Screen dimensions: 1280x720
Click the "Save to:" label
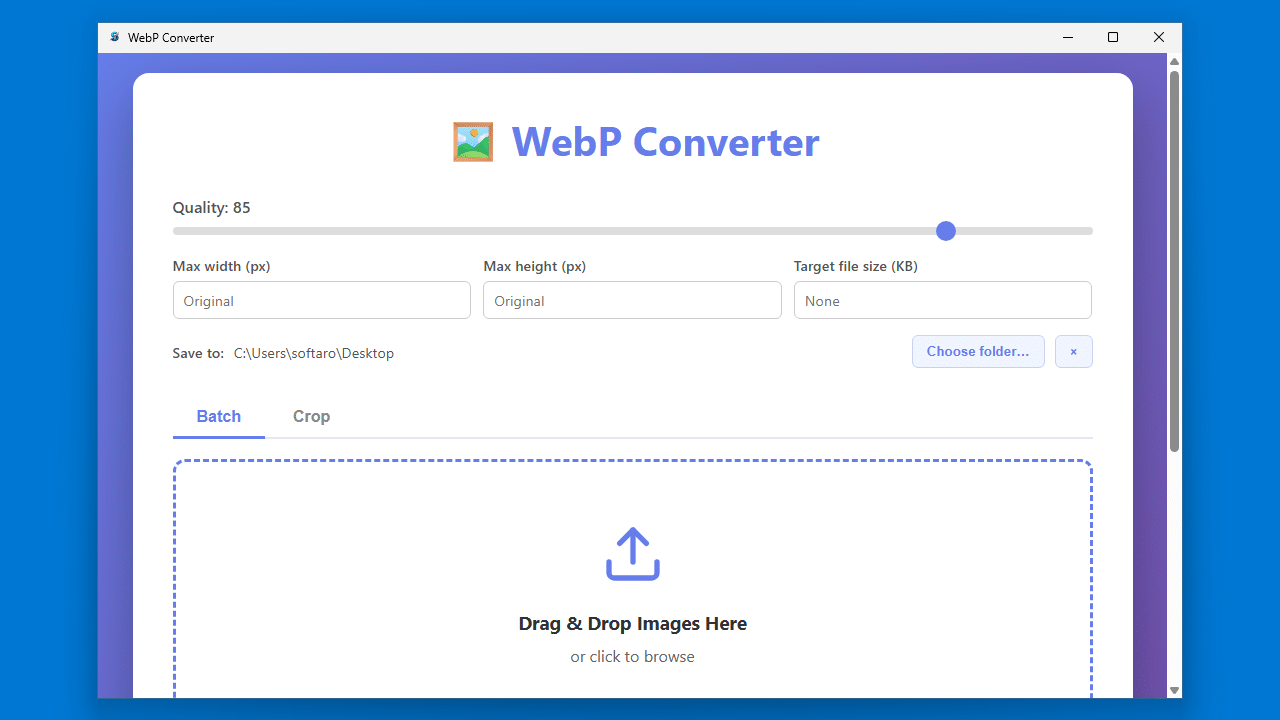coord(198,353)
